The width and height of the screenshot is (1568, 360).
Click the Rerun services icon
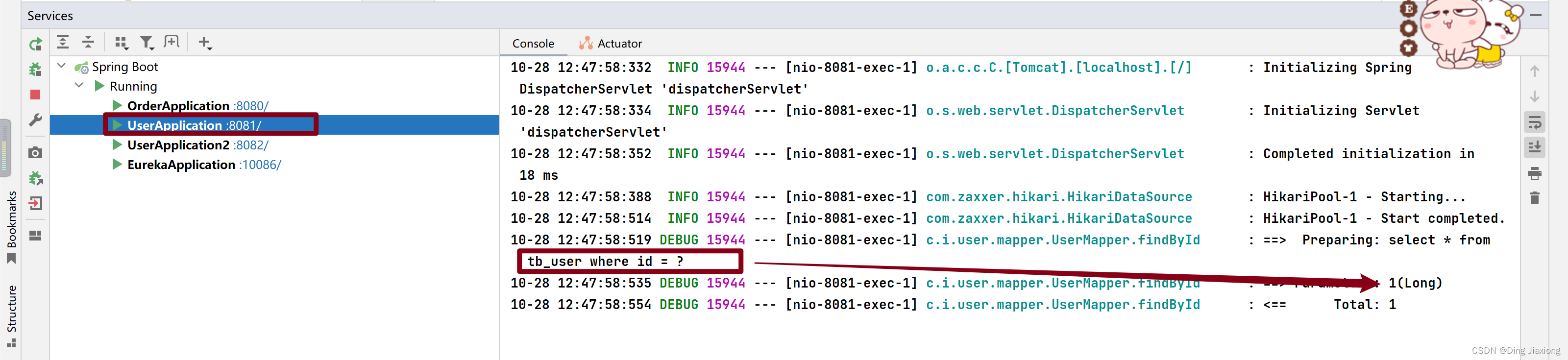35,45
